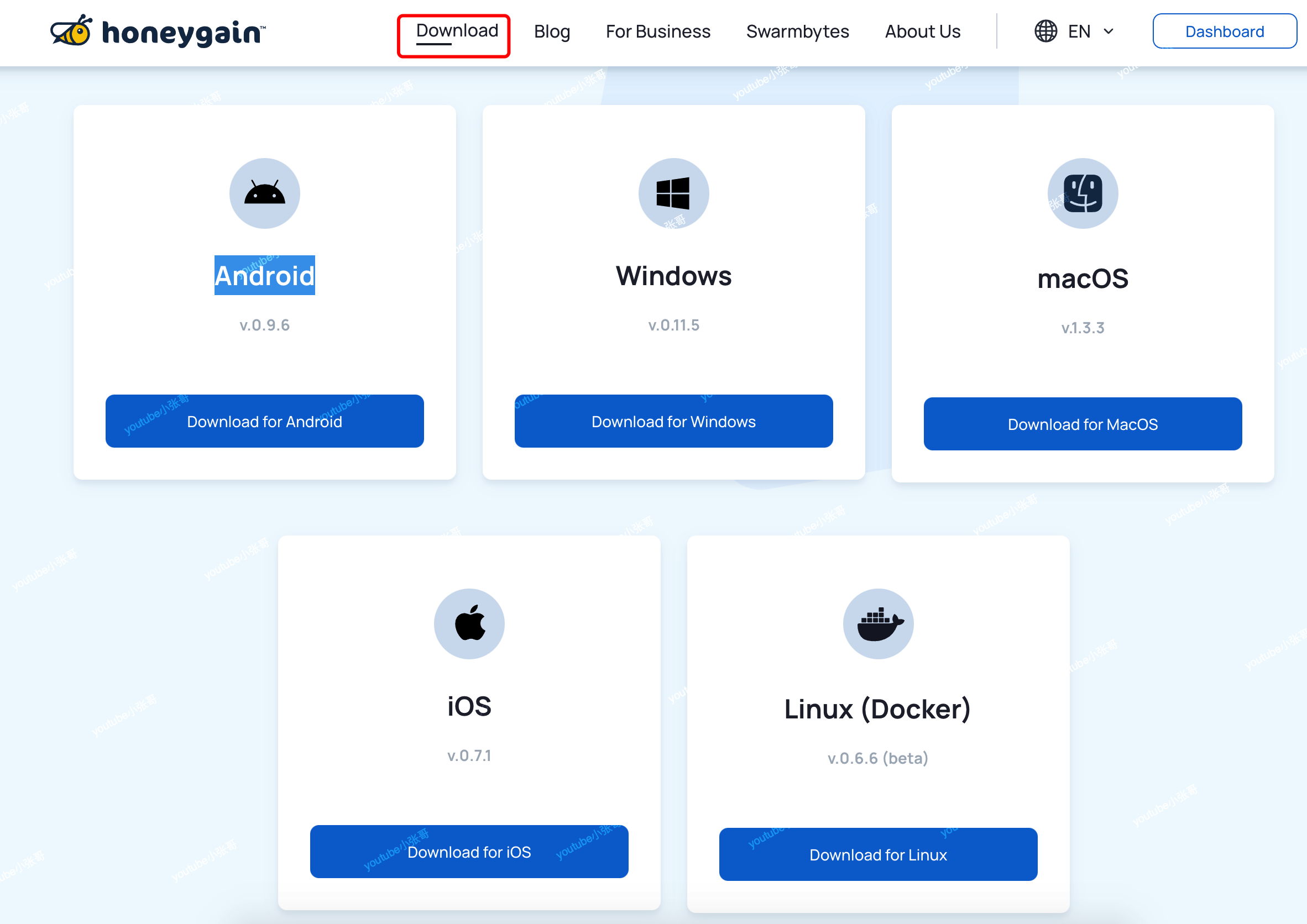Click the Apple iOS icon
The image size is (1307, 924).
tap(469, 623)
